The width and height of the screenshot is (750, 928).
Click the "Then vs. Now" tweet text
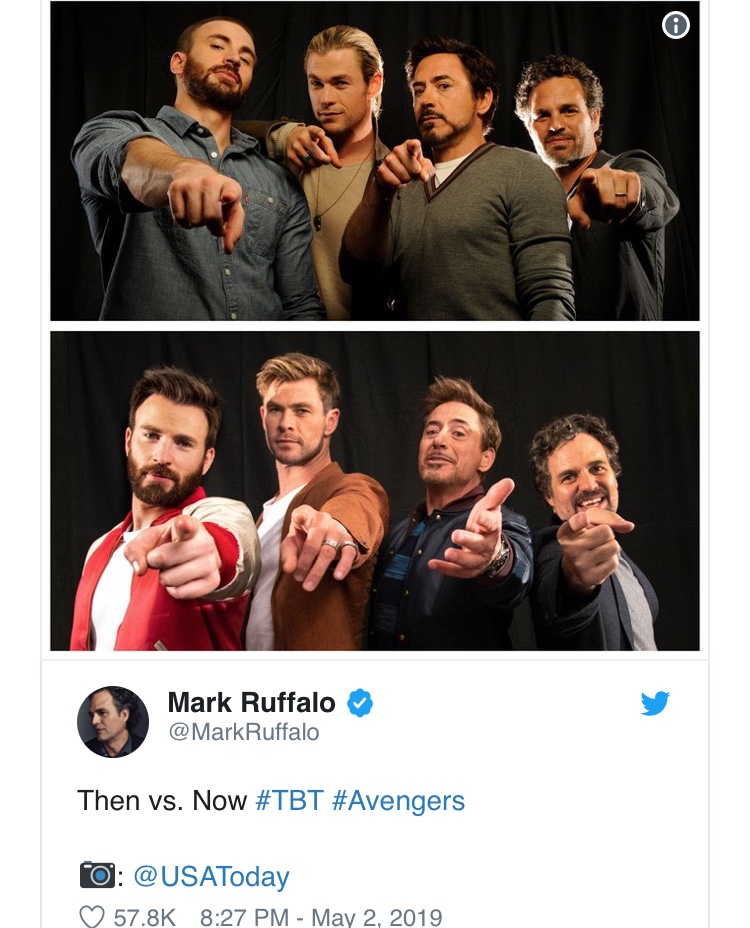163,801
